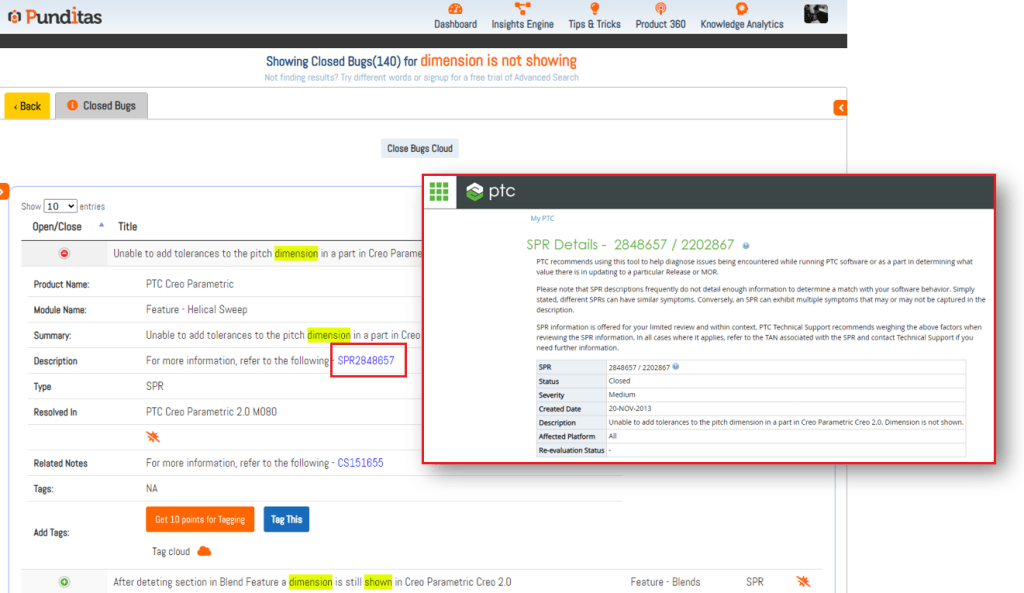Open the Dashboard from top navigation

[455, 16]
